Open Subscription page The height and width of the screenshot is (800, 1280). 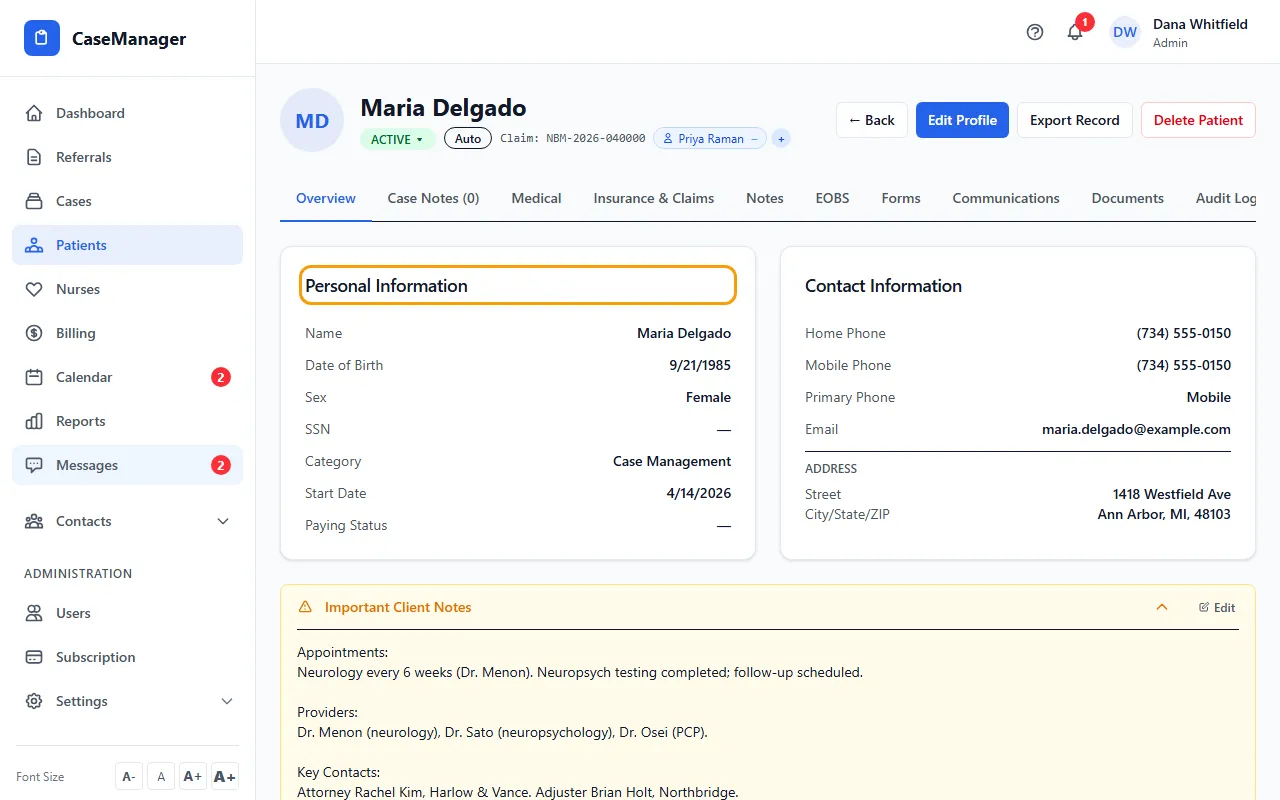click(127, 657)
